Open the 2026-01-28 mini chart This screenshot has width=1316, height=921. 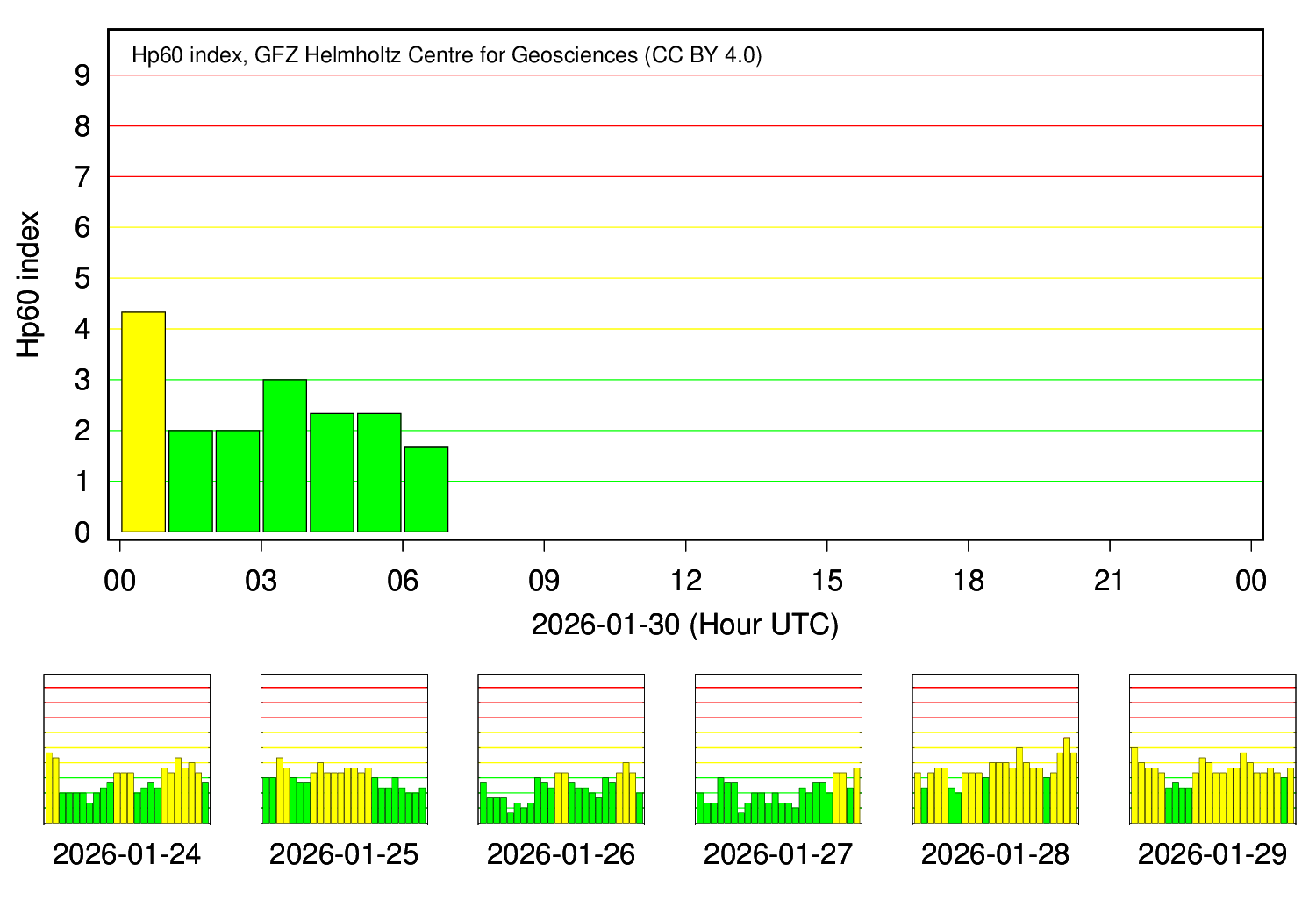pyautogui.click(x=995, y=750)
